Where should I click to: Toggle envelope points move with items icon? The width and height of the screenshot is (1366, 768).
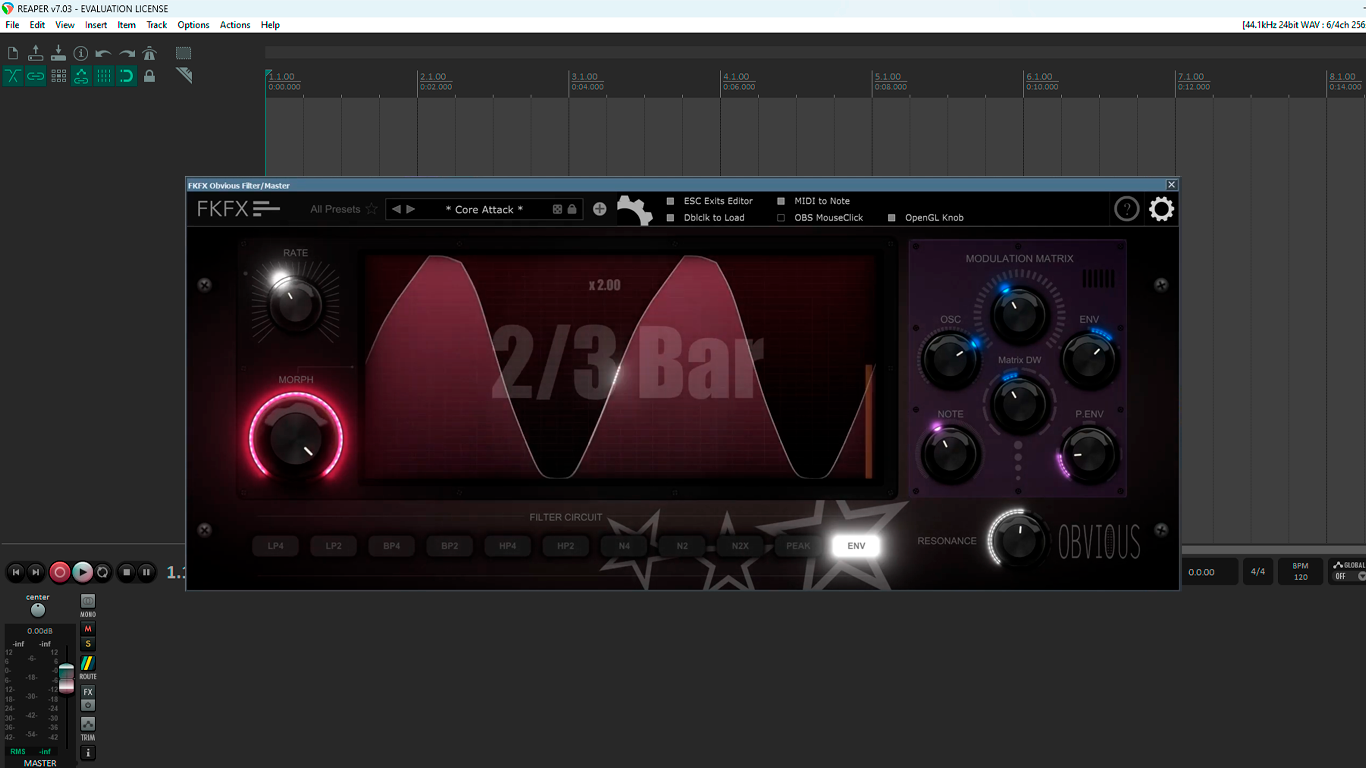coord(81,76)
